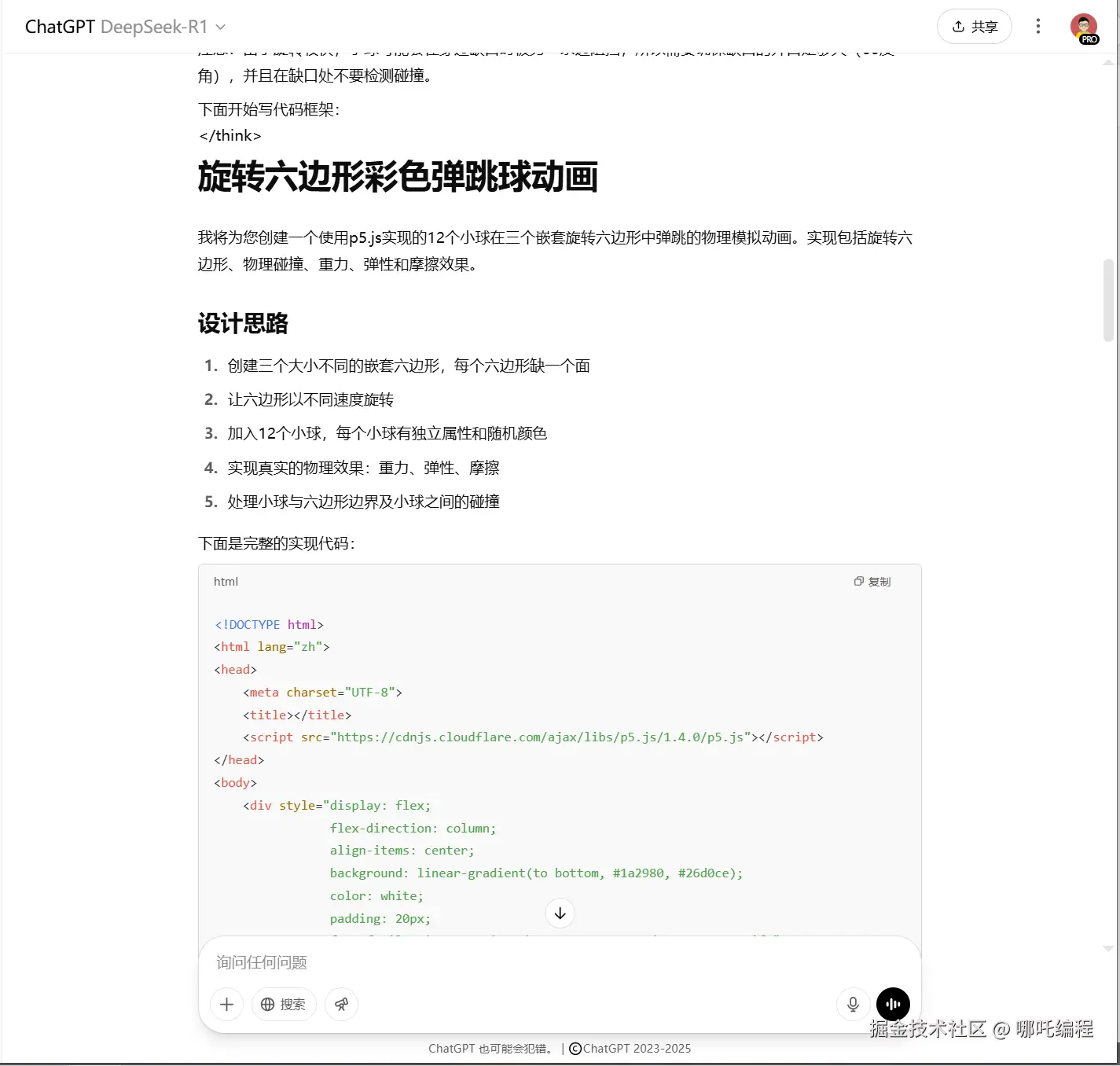Click the p5.js cloudflare script URL
This screenshot has width=1120, height=1066.
(x=541, y=737)
